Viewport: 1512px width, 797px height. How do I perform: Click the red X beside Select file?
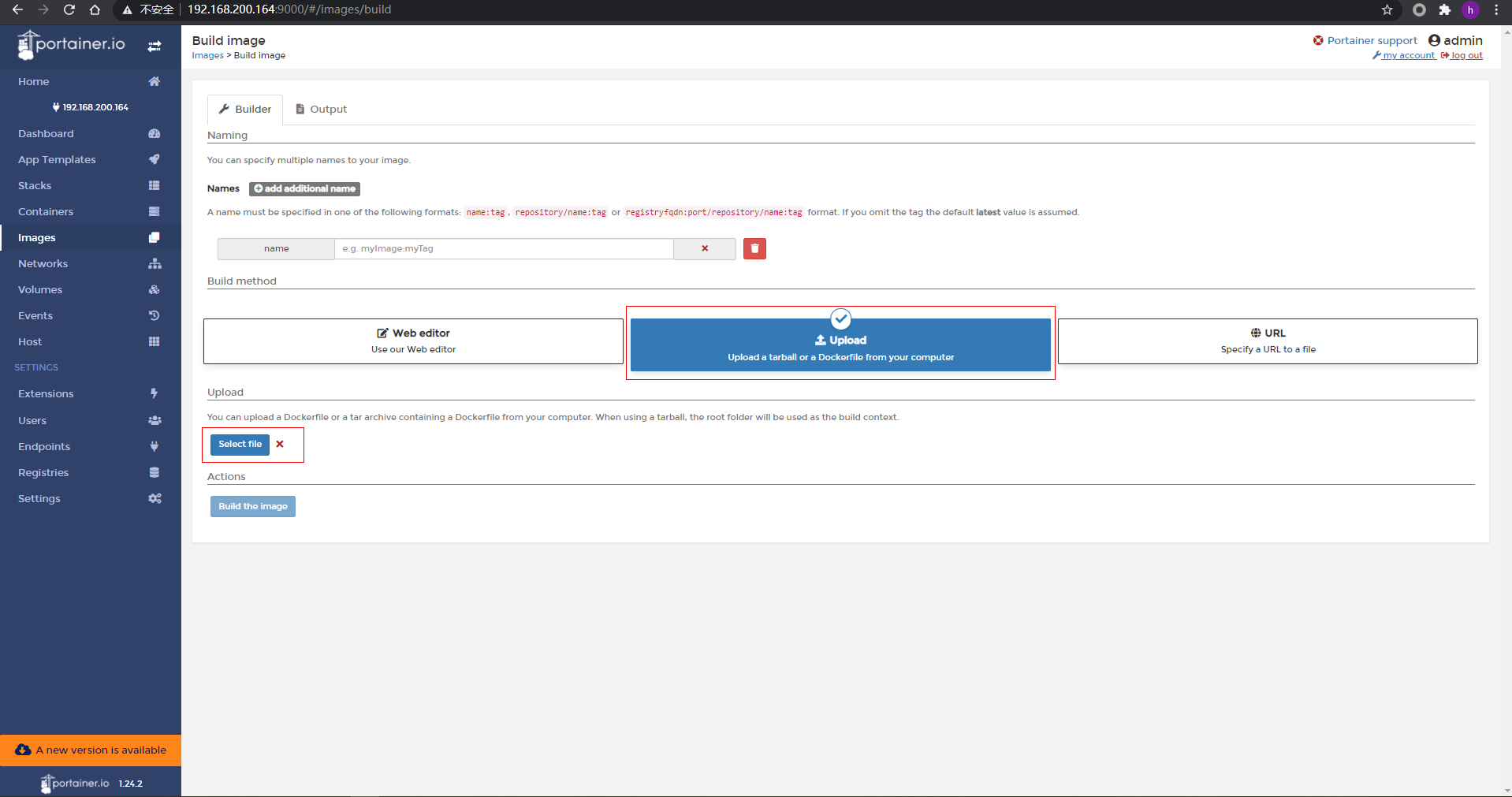280,444
